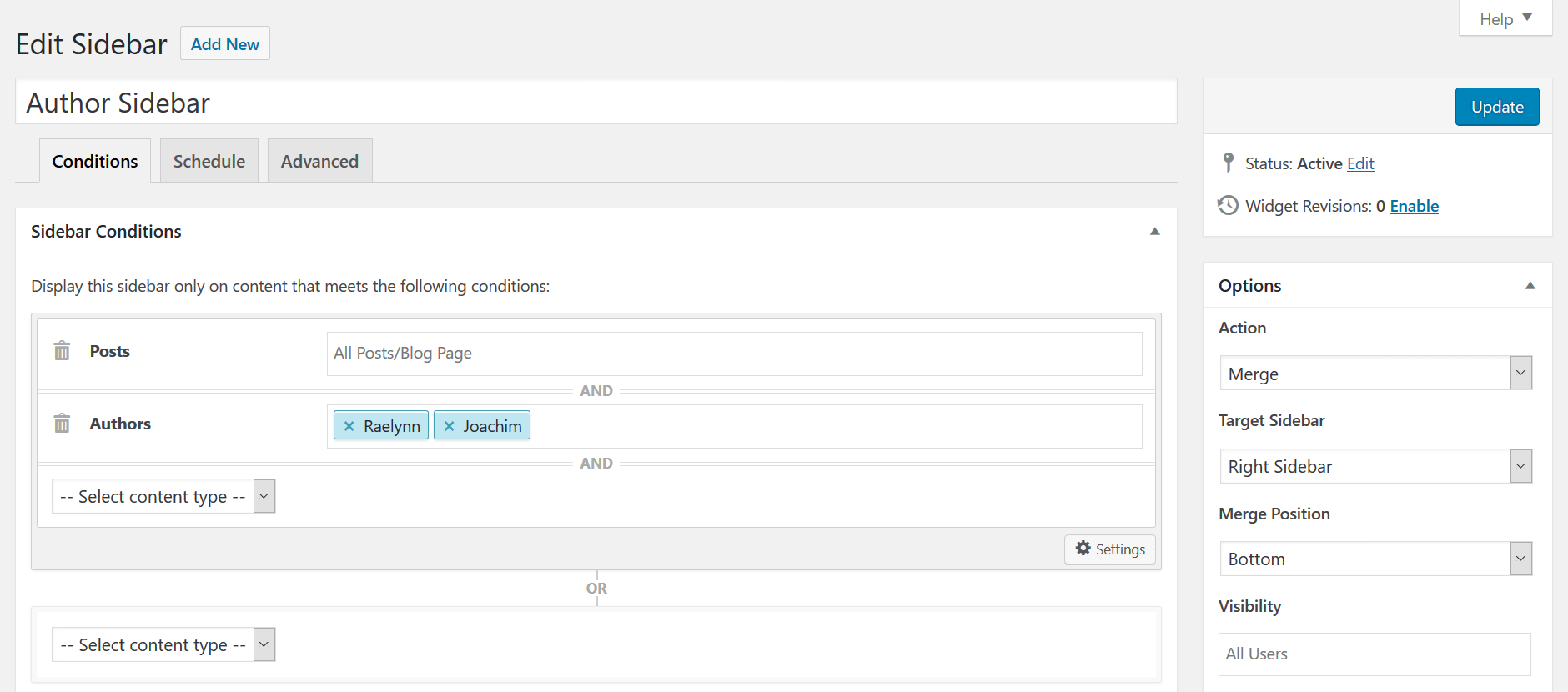Open the first Select content type dropdown
This screenshot has width=1568, height=692.
[x=163, y=497]
